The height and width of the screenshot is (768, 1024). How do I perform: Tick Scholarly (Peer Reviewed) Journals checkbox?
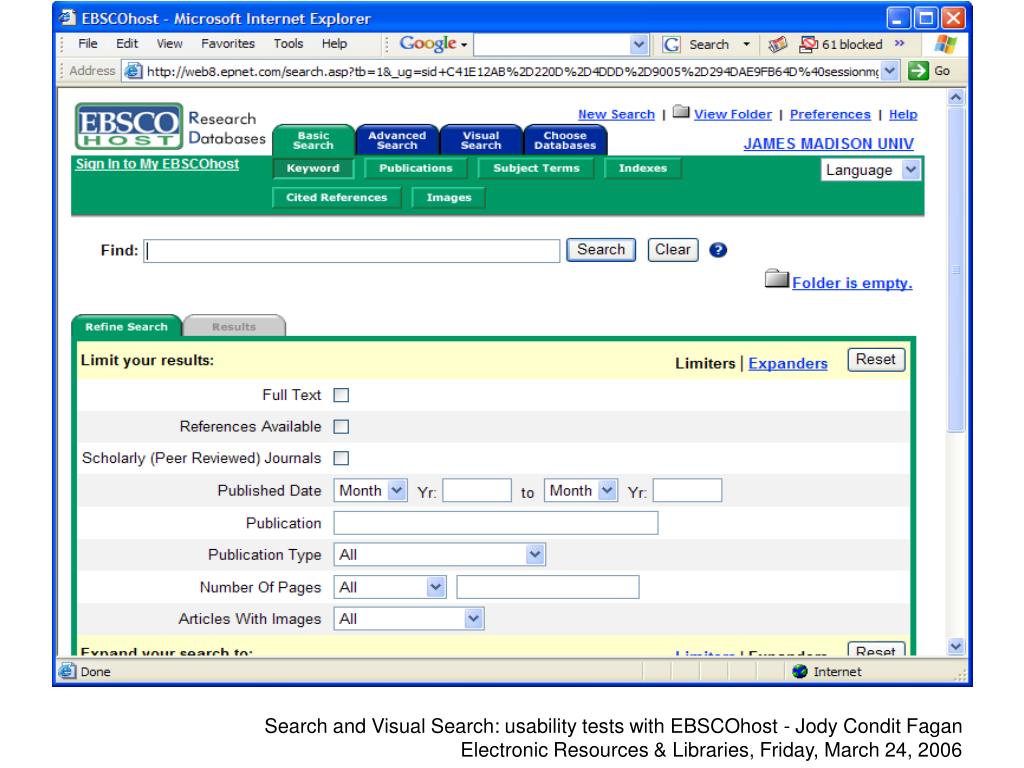click(341, 458)
